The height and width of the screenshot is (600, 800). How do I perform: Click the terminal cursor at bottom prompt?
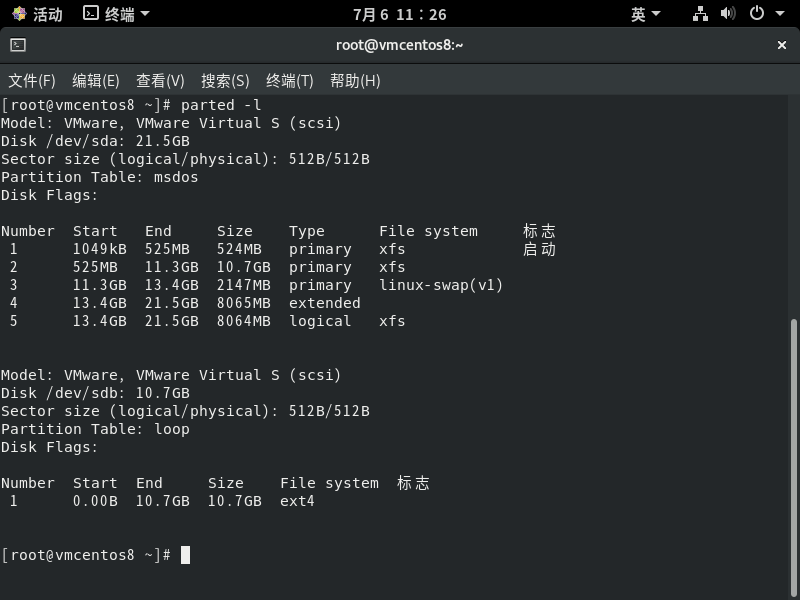[185, 555]
